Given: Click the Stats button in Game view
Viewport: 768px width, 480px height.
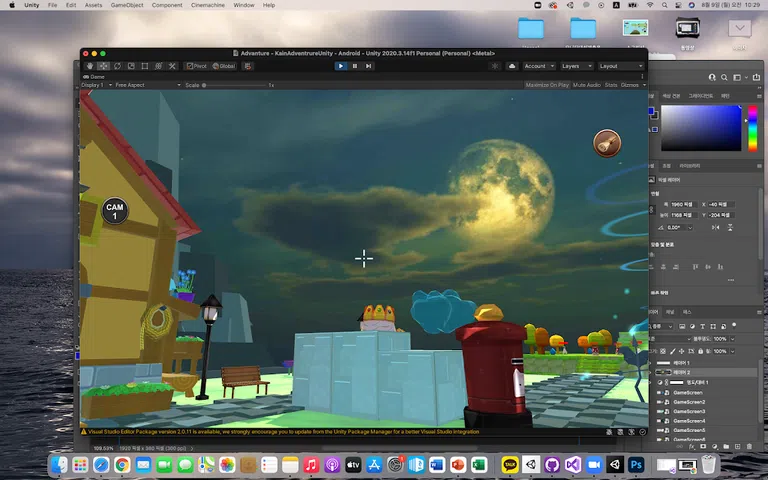Looking at the screenshot, I should tap(610, 85).
